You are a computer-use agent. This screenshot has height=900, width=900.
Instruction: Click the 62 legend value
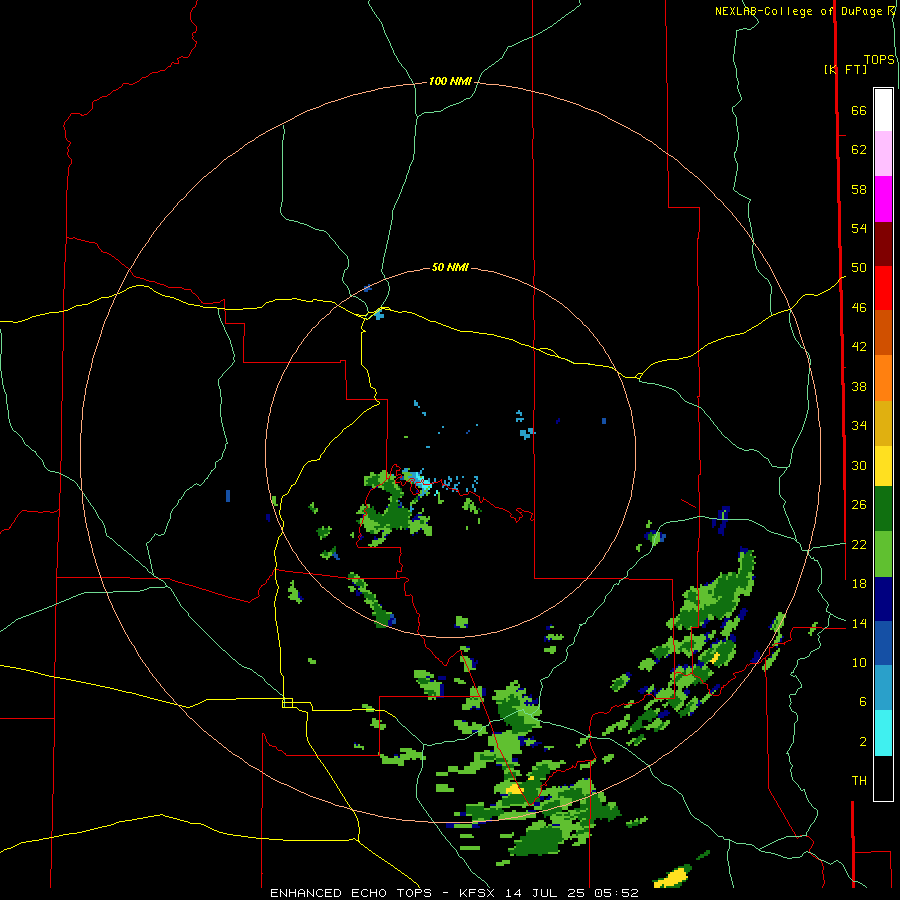click(x=859, y=150)
